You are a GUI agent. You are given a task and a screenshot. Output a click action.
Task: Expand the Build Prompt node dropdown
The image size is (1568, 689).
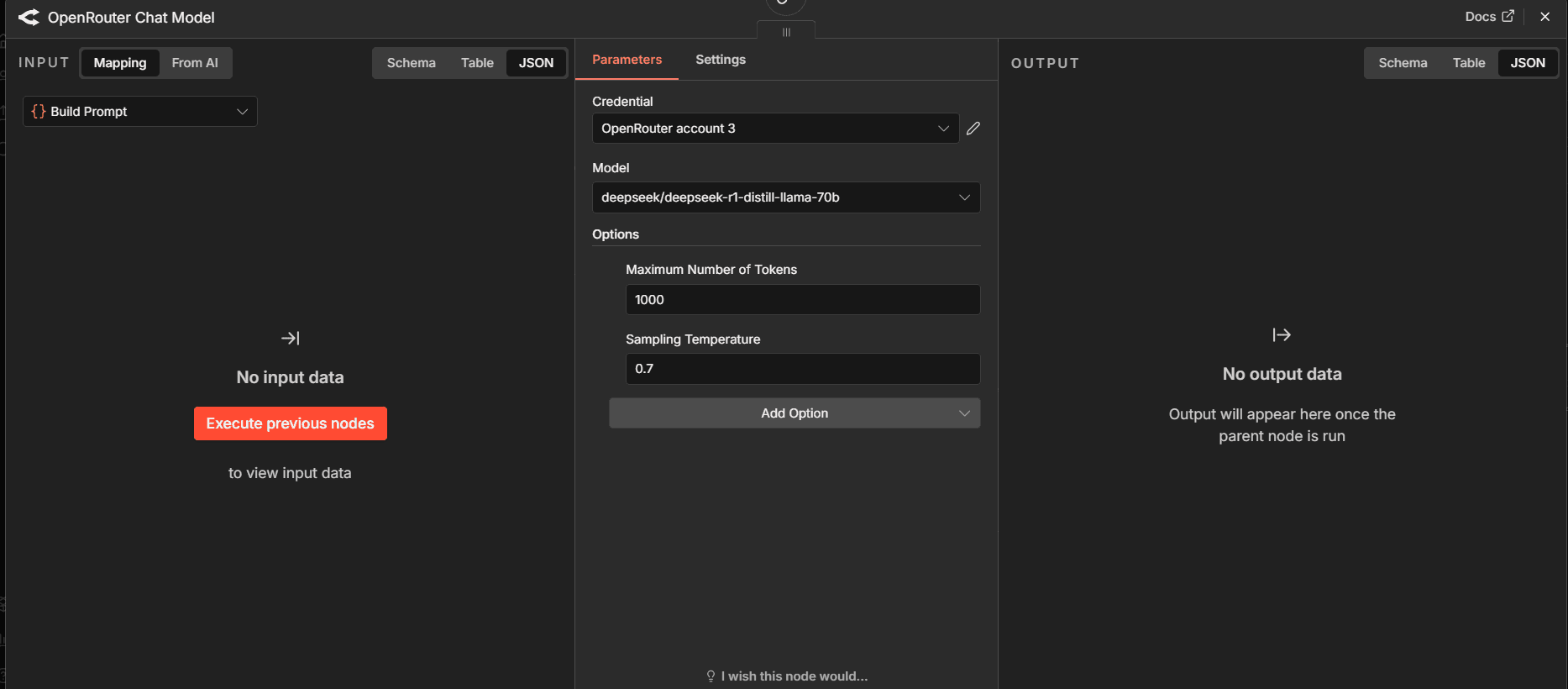[140, 112]
